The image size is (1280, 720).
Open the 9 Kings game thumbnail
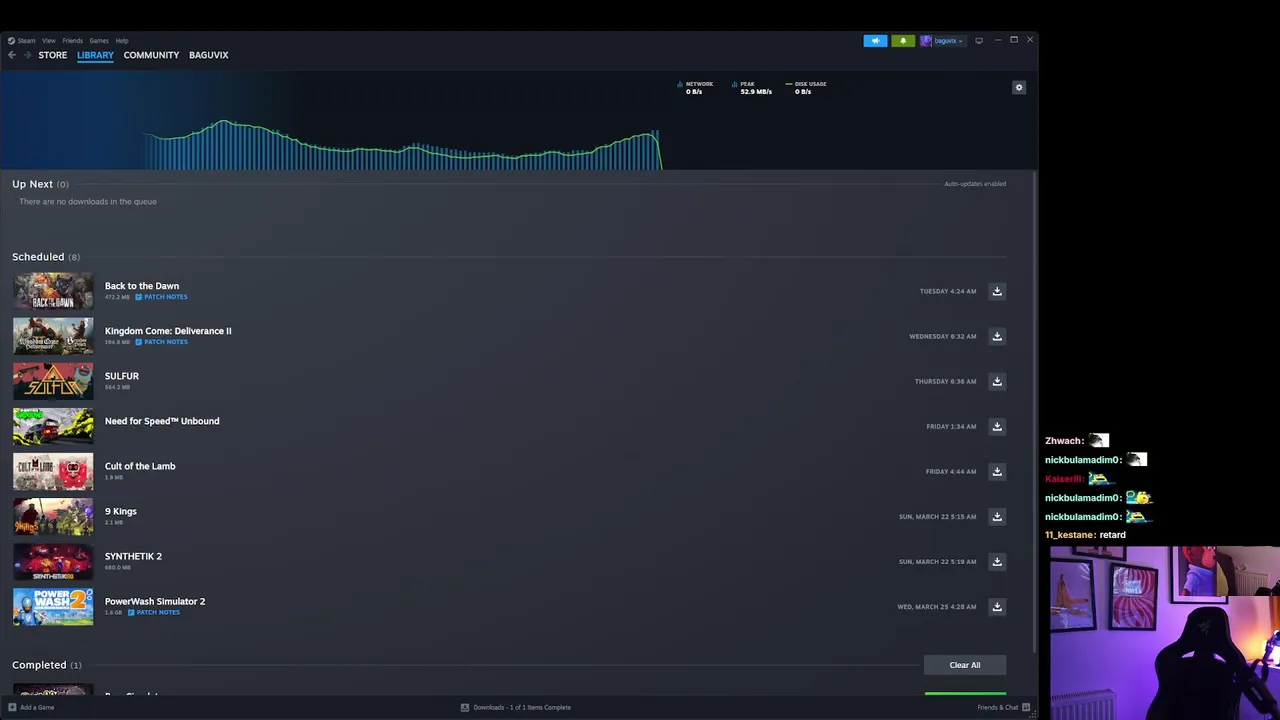click(53, 516)
